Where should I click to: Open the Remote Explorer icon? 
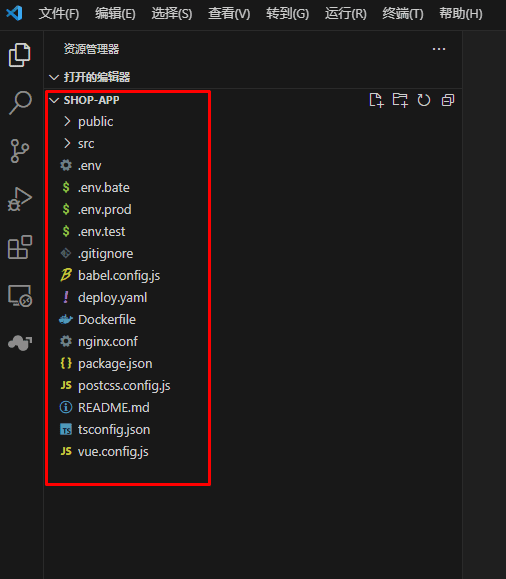20,295
